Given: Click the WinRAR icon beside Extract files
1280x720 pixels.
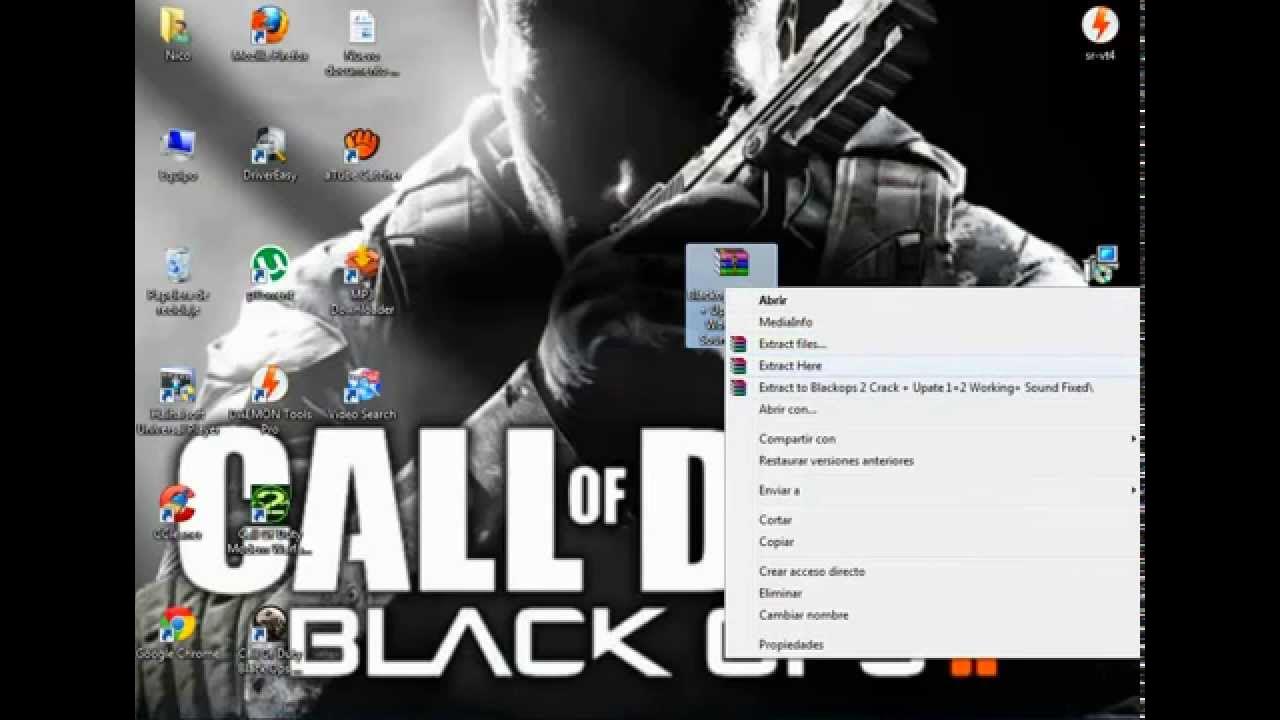Looking at the screenshot, I should [738, 344].
